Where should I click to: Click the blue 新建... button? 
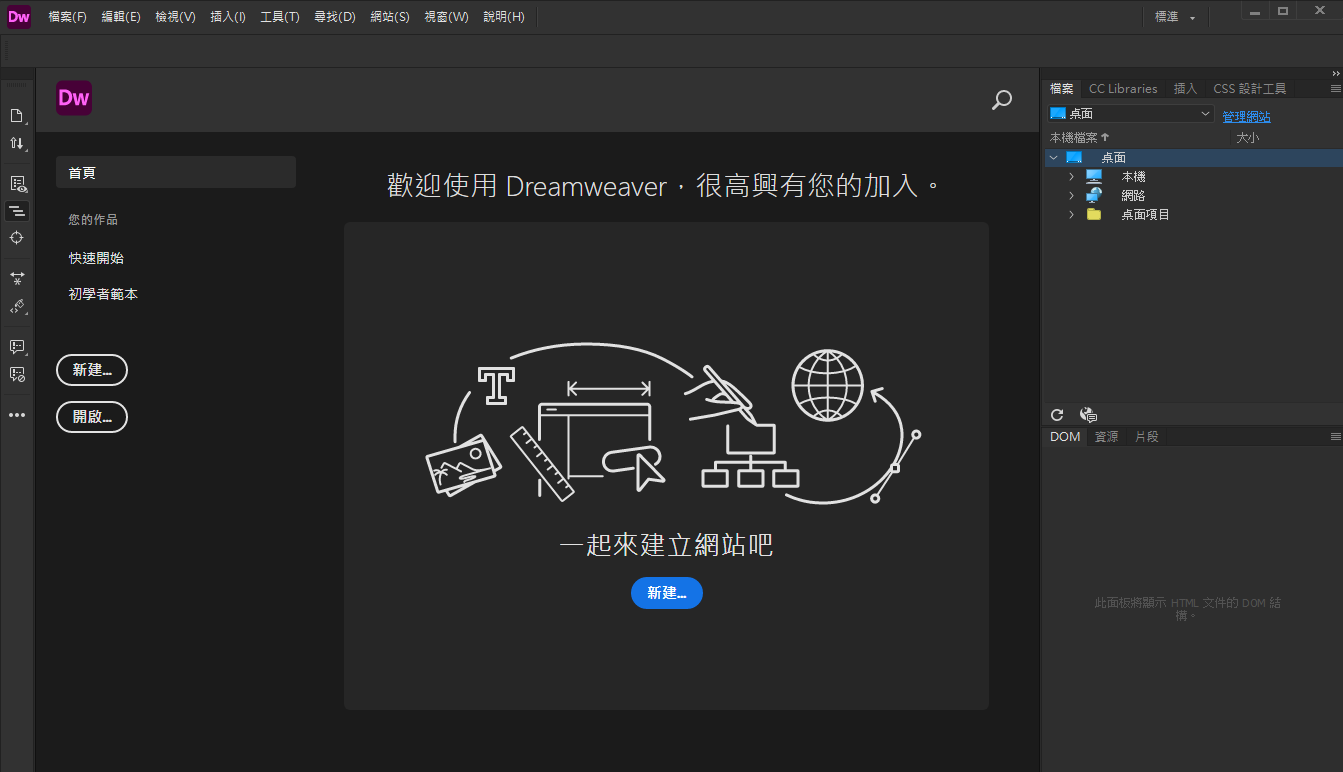(x=667, y=593)
